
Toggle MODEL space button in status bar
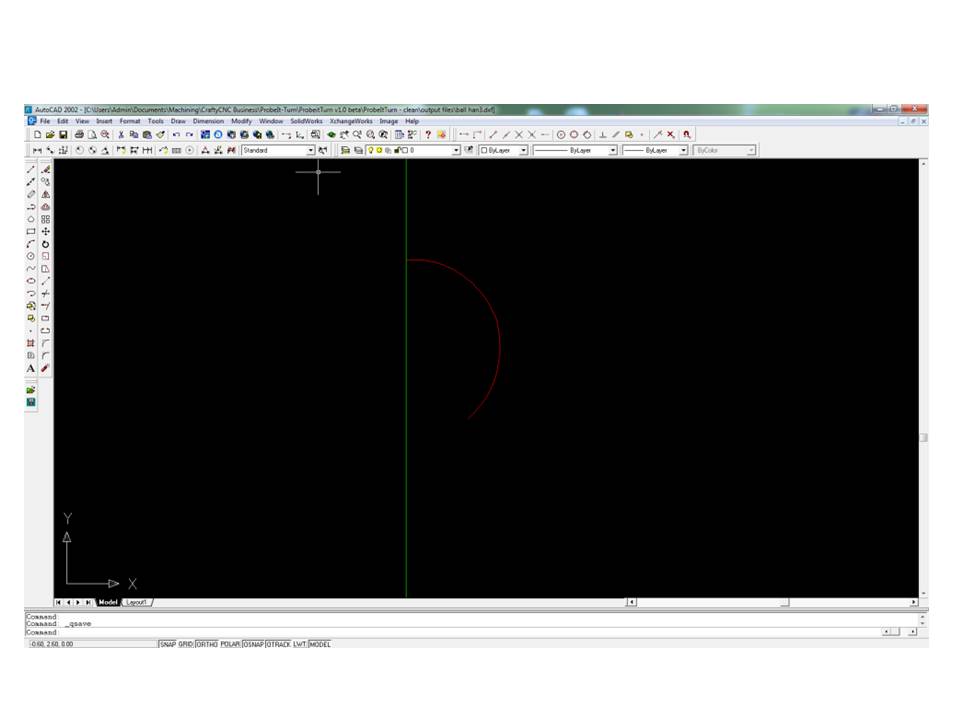tap(320, 644)
